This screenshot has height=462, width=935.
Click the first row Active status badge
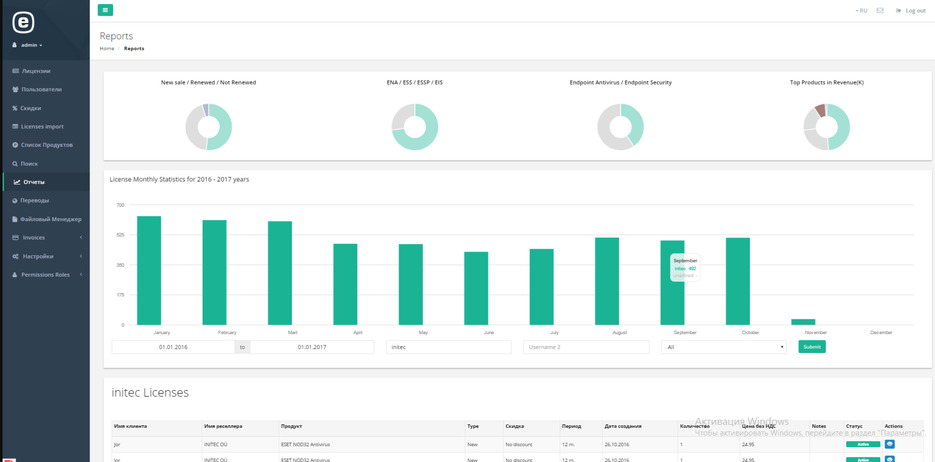(x=863, y=444)
